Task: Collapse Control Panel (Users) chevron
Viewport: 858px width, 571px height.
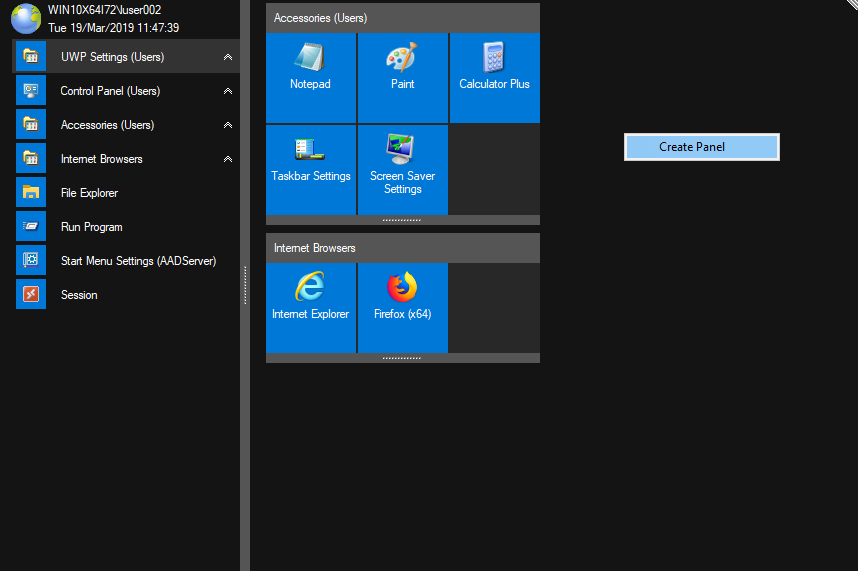Action: pyautogui.click(x=228, y=91)
